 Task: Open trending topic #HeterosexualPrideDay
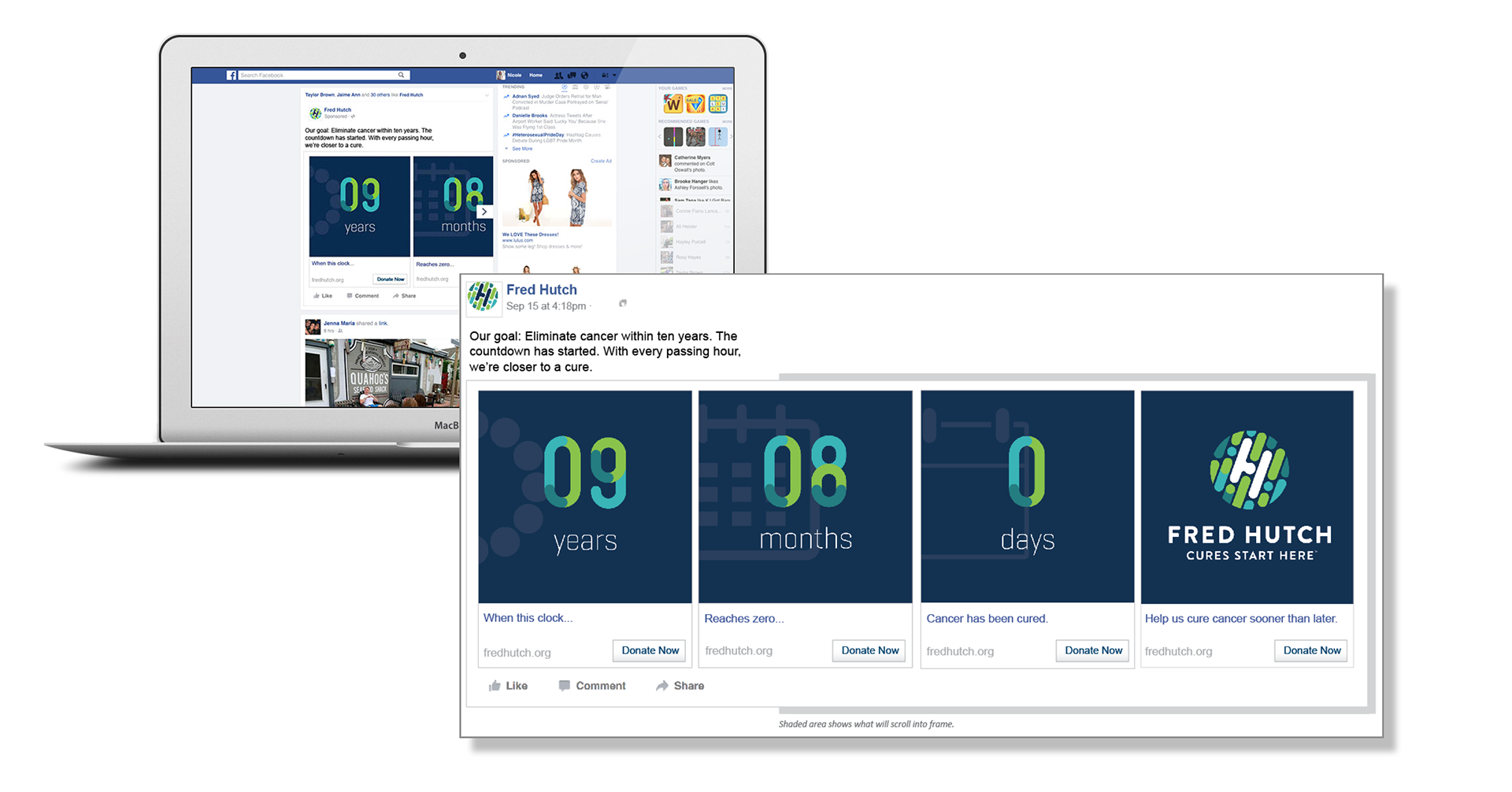coord(538,135)
